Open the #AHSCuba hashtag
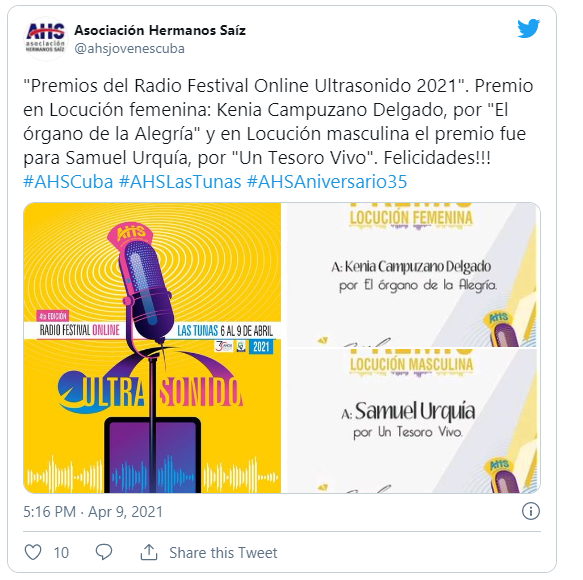 (x=68, y=182)
